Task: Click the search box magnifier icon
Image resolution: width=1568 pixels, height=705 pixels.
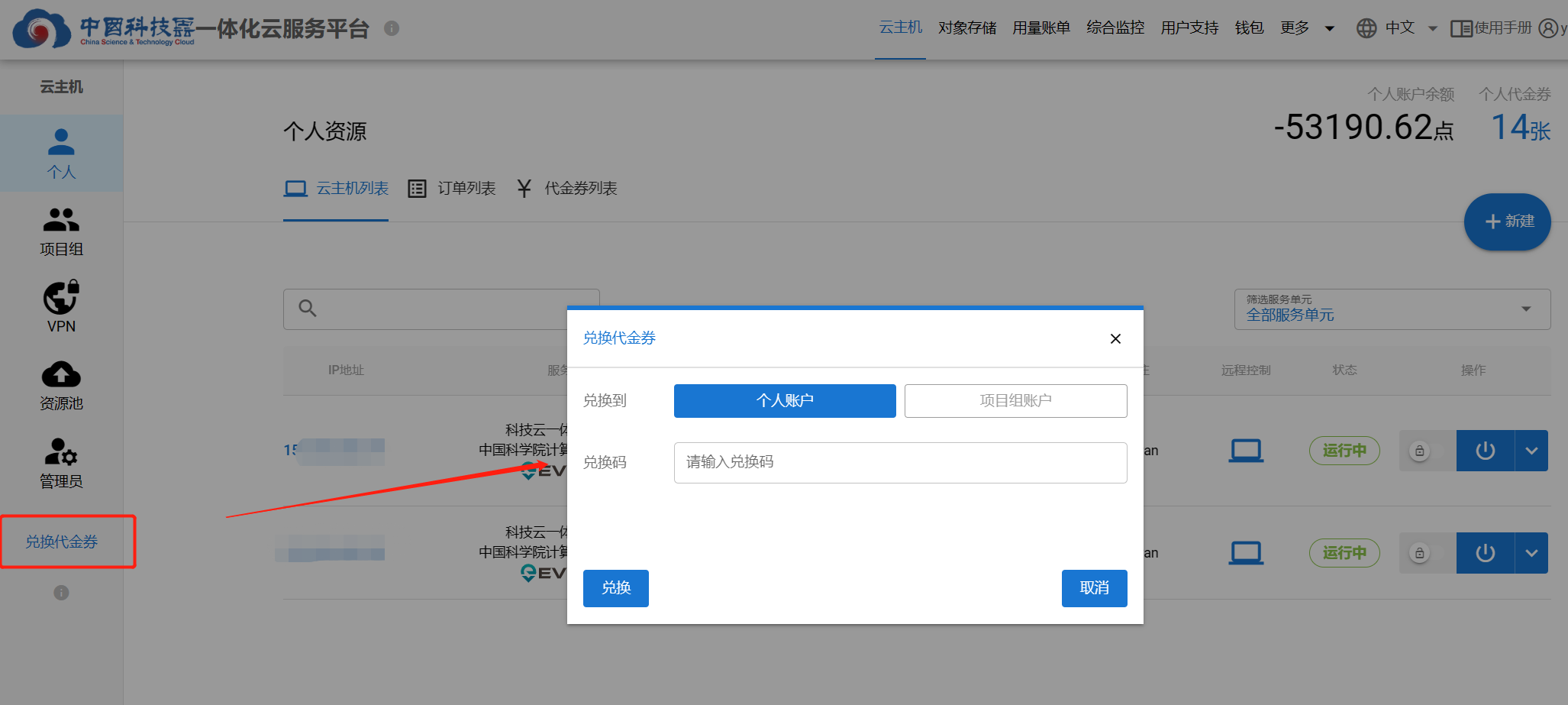Action: tap(308, 309)
